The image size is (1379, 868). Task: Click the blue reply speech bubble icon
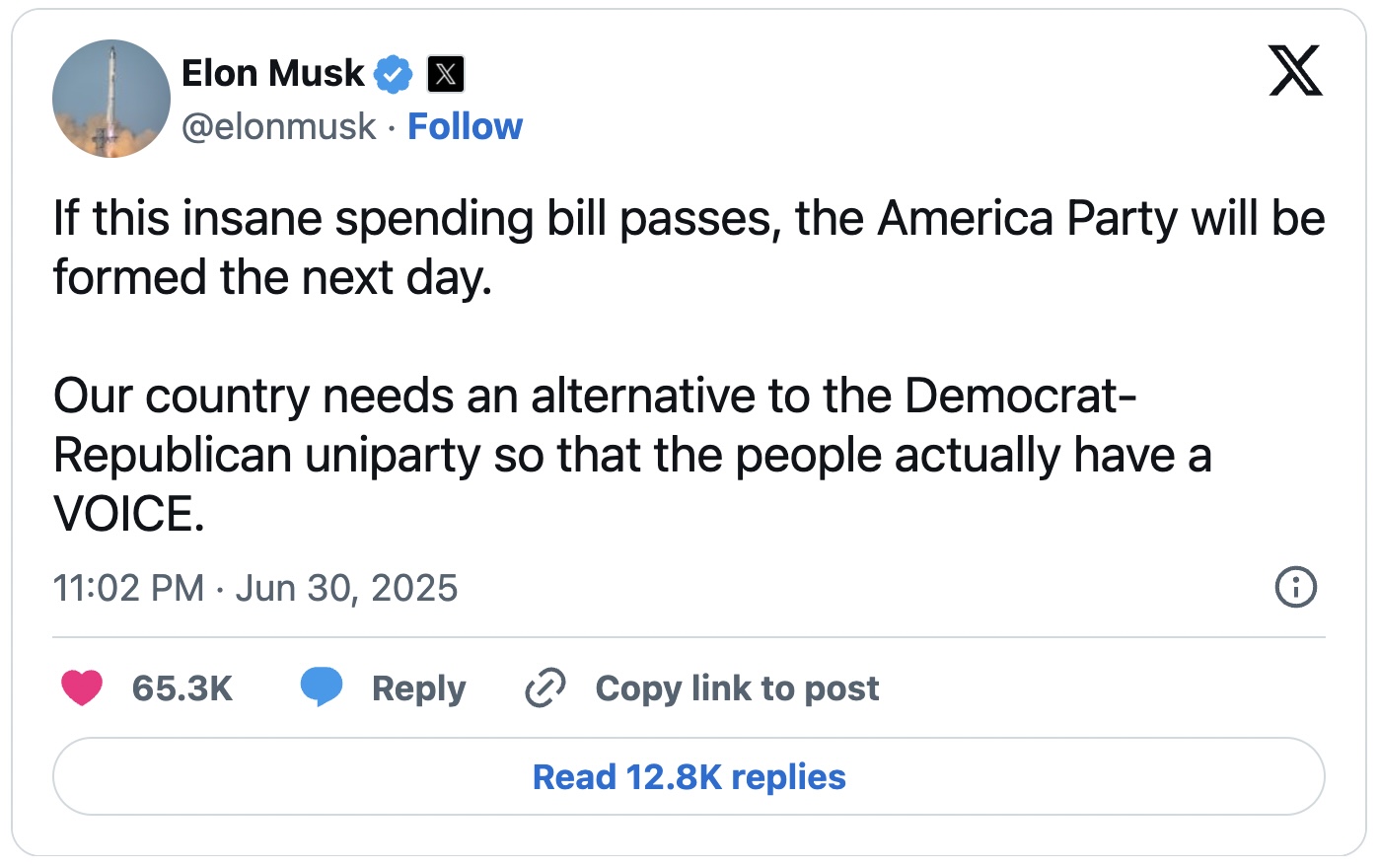(322, 687)
